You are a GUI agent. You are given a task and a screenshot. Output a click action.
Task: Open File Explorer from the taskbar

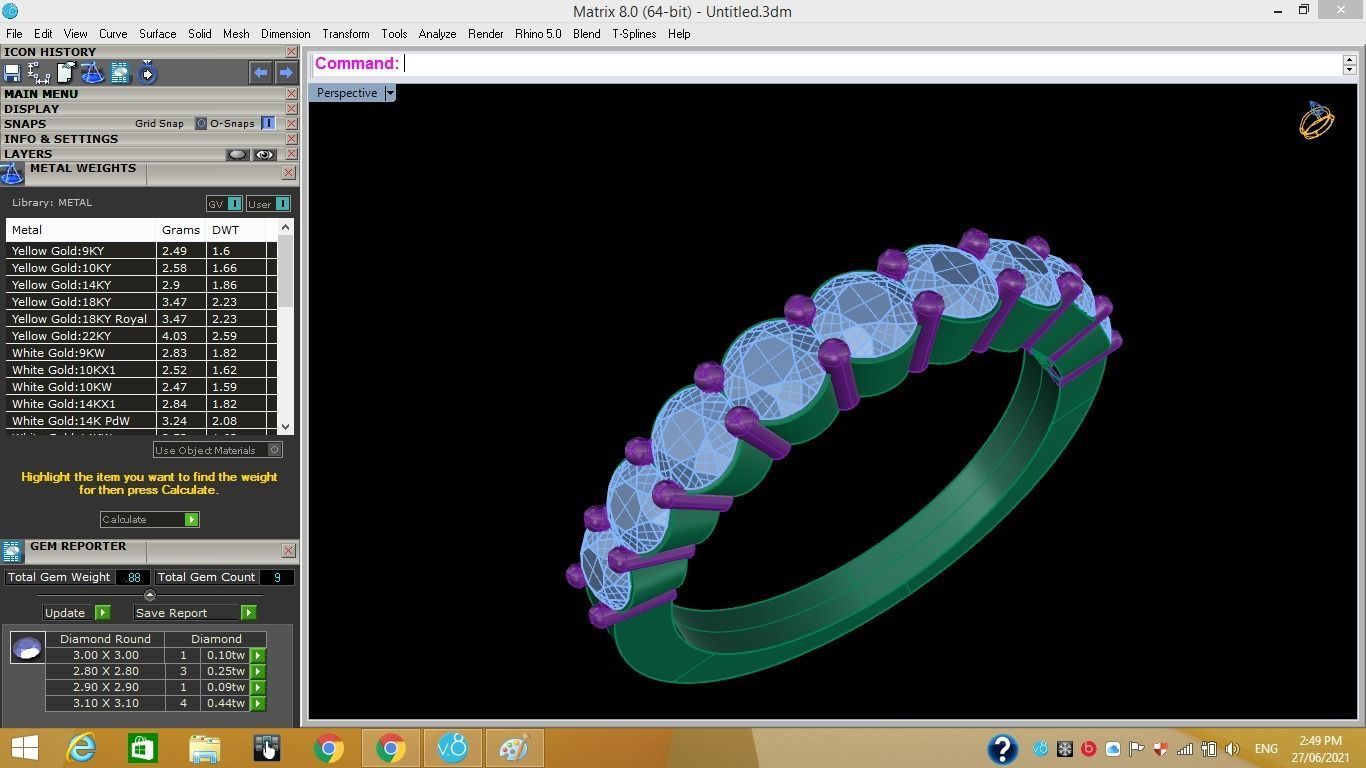204,748
